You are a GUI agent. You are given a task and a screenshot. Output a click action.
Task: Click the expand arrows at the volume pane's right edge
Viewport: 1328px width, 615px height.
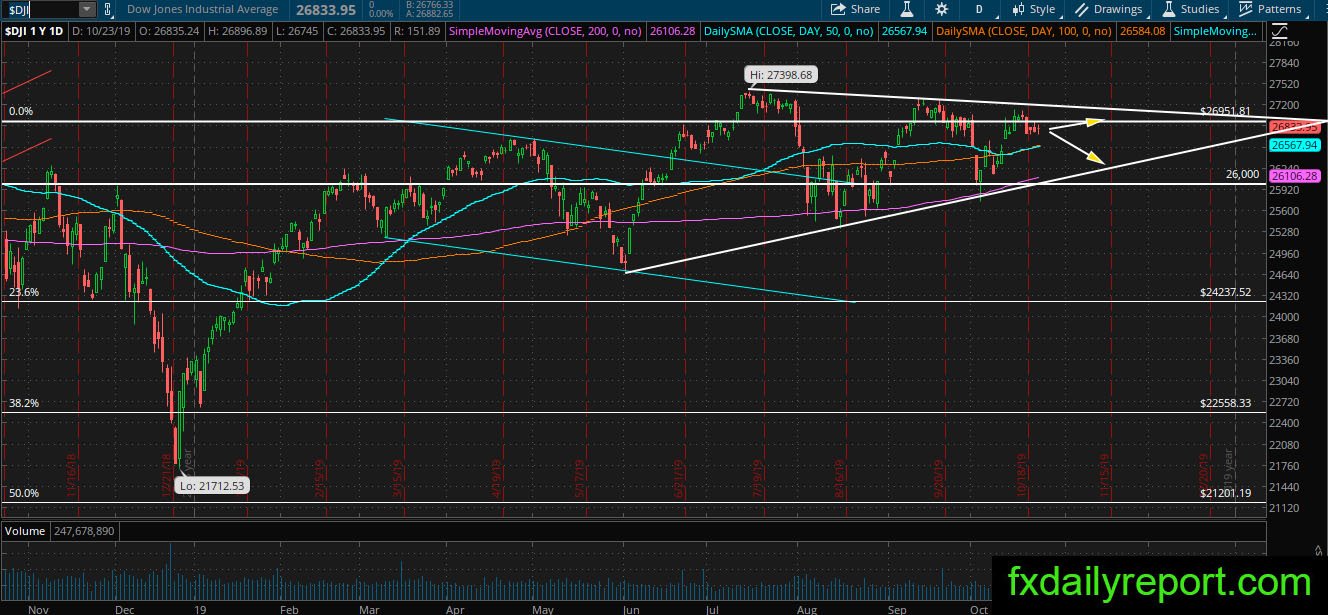click(x=1317, y=551)
